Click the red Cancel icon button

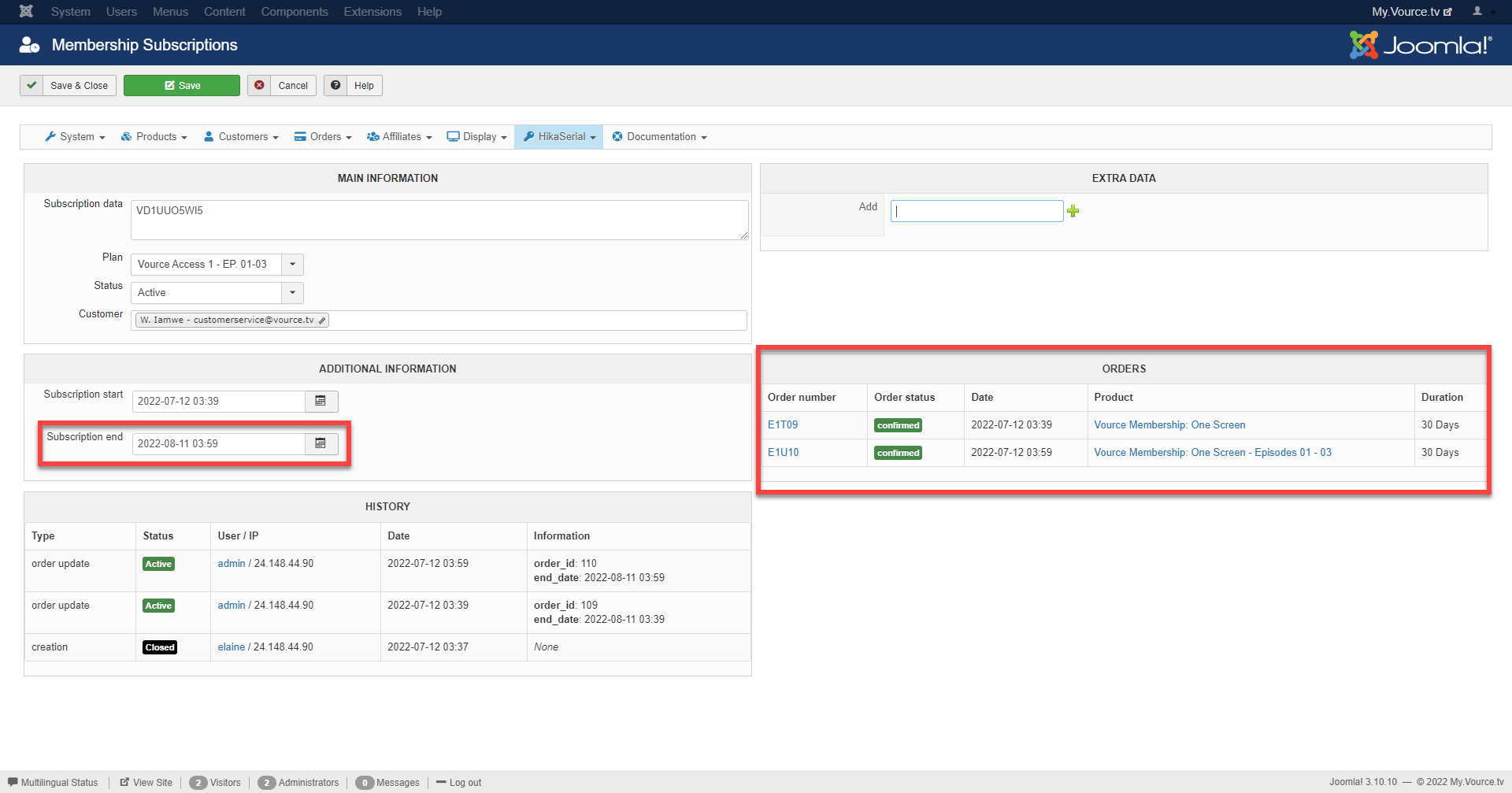tap(259, 86)
